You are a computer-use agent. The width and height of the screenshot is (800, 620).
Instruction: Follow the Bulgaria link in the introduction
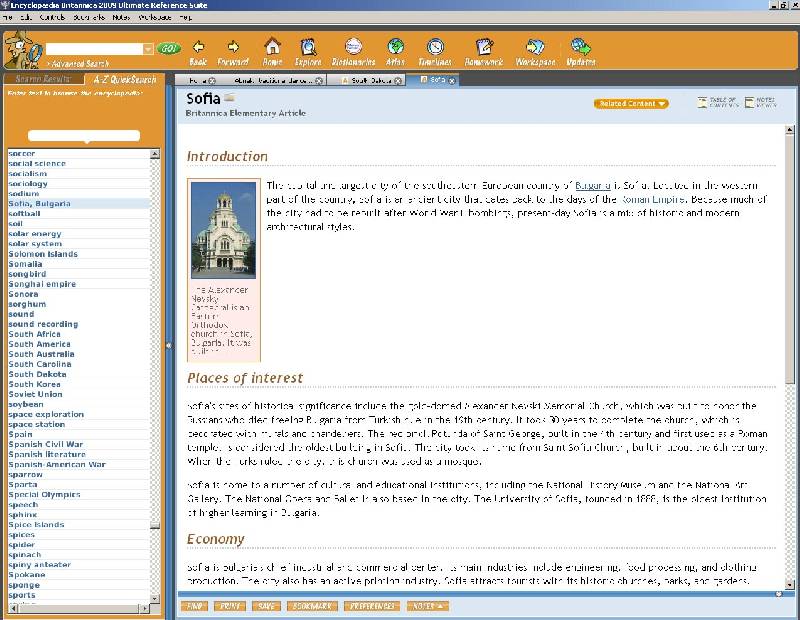(x=593, y=185)
